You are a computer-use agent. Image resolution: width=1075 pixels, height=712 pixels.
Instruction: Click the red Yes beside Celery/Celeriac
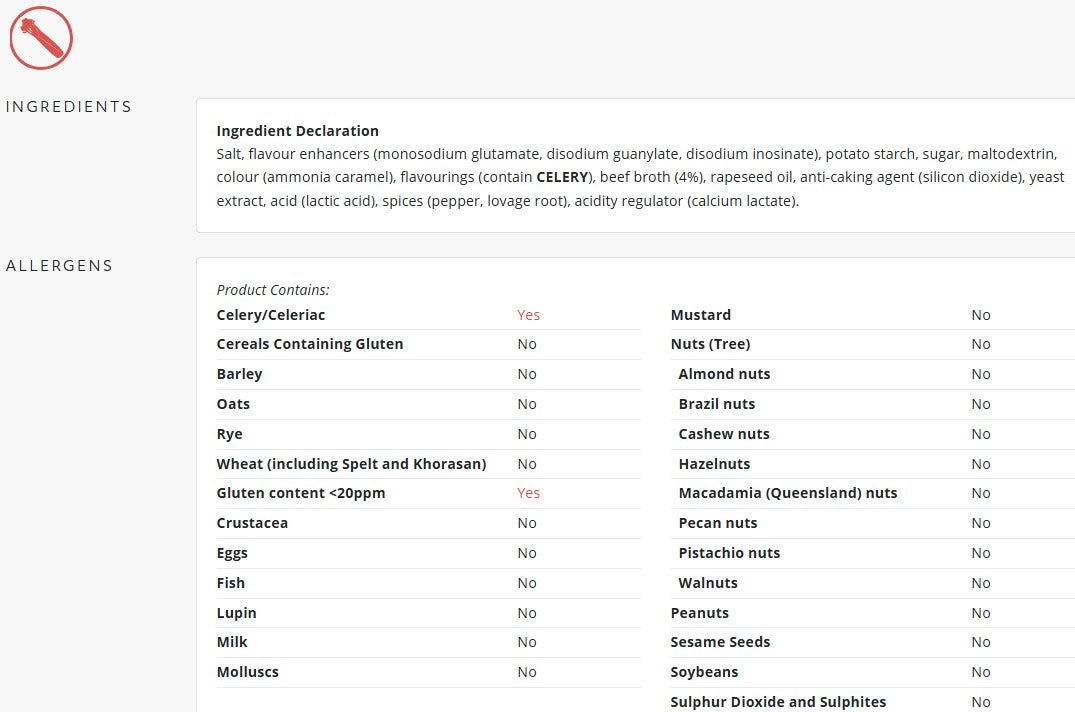(528, 315)
